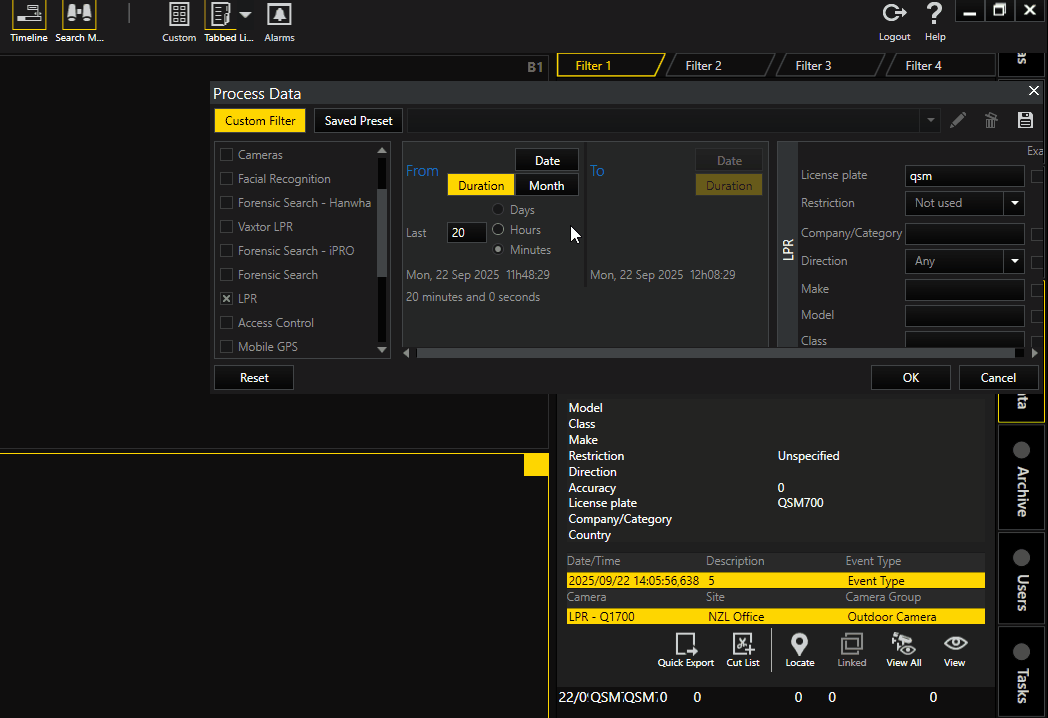The height and width of the screenshot is (718, 1048).
Task: Save preset with floppy disk icon
Action: click(x=1024, y=121)
